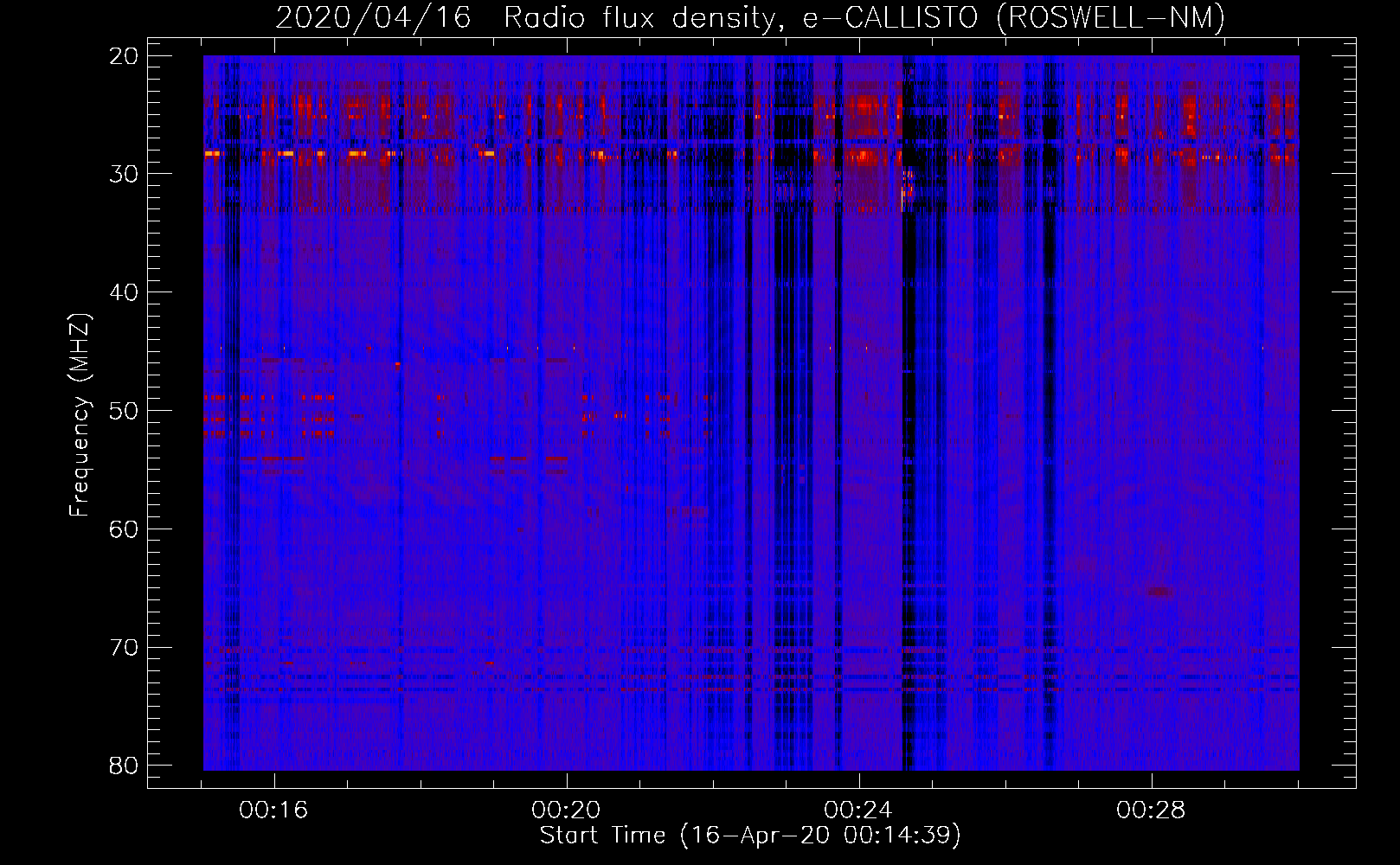Click the 00:24 time tick label
The height and width of the screenshot is (865, 1400).
click(859, 811)
